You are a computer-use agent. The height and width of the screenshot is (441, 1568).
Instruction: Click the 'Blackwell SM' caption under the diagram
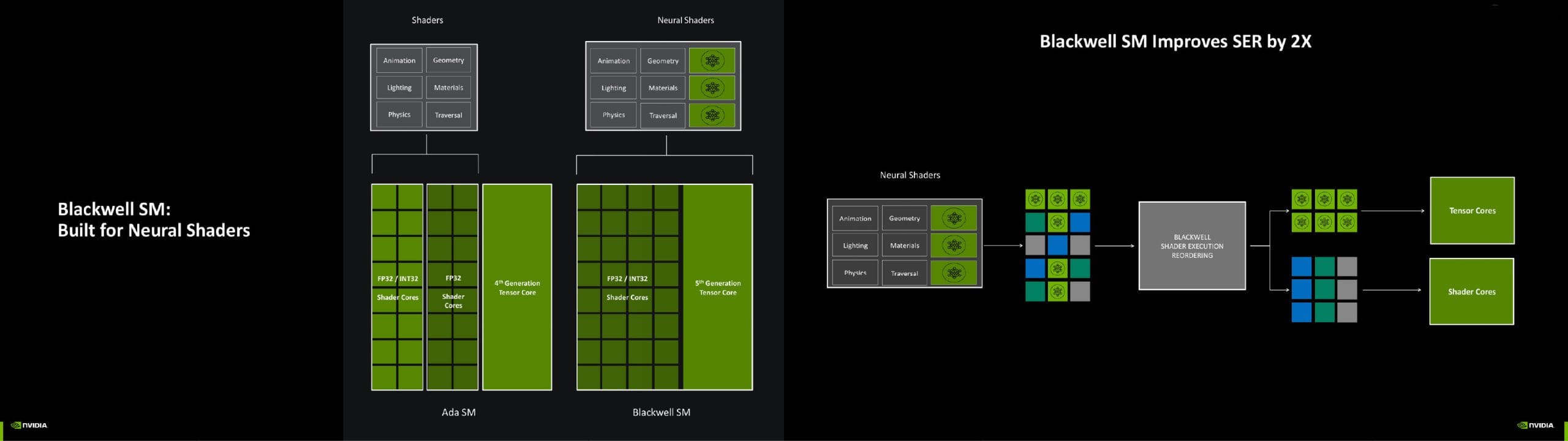pyautogui.click(x=661, y=412)
